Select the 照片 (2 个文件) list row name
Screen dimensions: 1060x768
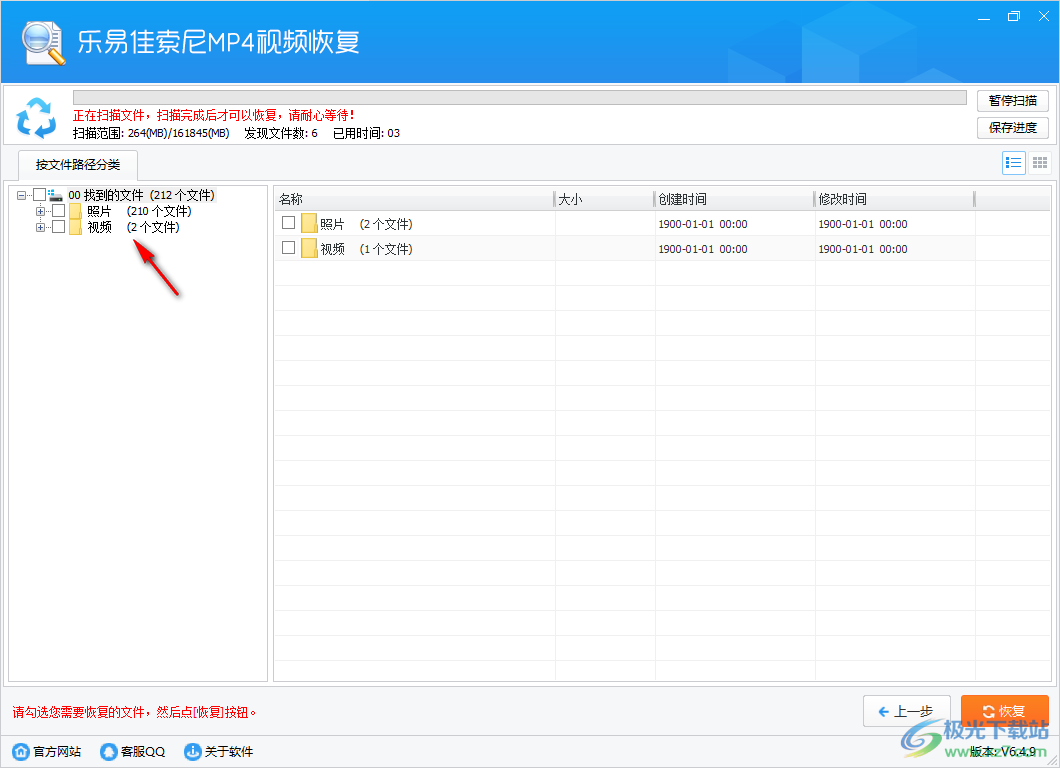coord(366,224)
